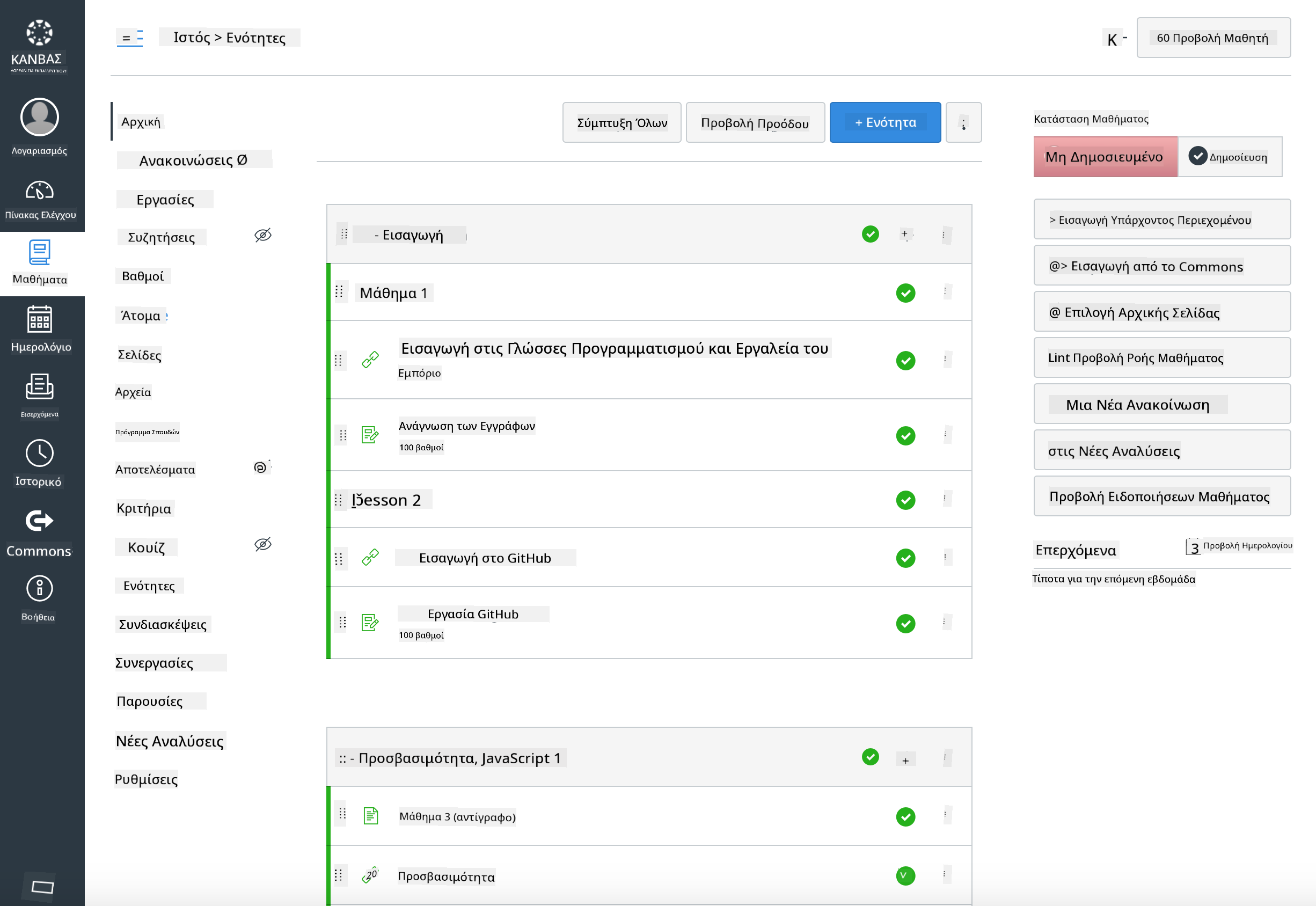Click the Account (Λογαριασμός) avatar icon
This screenshot has width=1316, height=906.
point(39,118)
